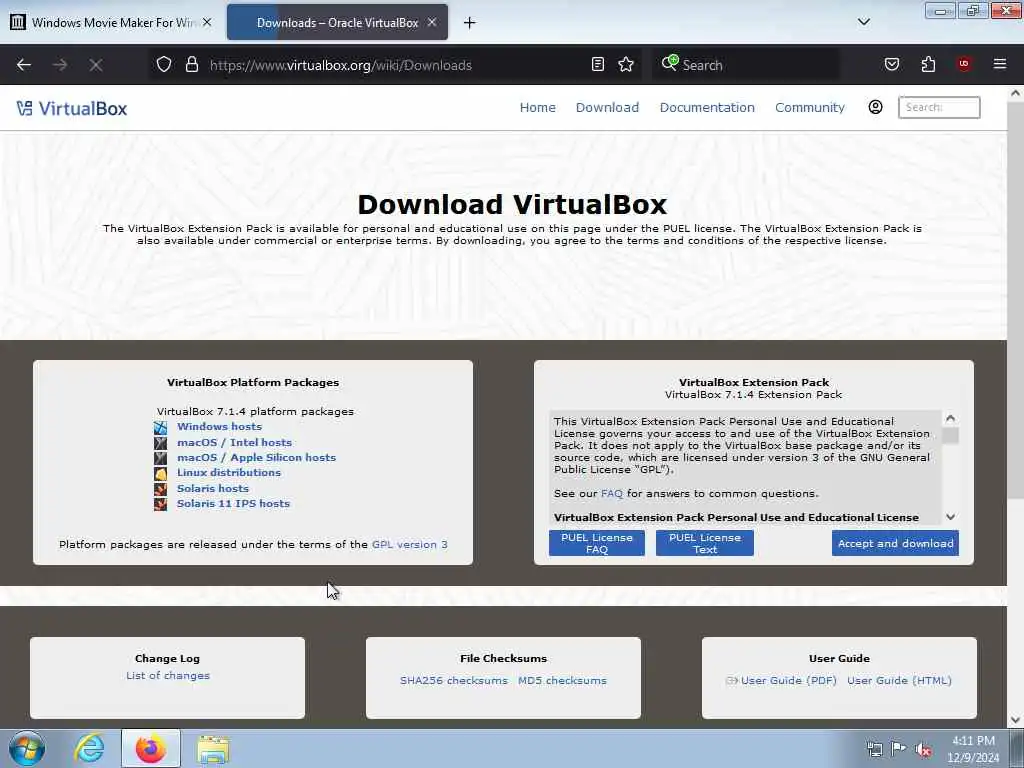This screenshot has height=768, width=1024.
Task: Click the Firefox taskbar icon
Action: coord(151,748)
